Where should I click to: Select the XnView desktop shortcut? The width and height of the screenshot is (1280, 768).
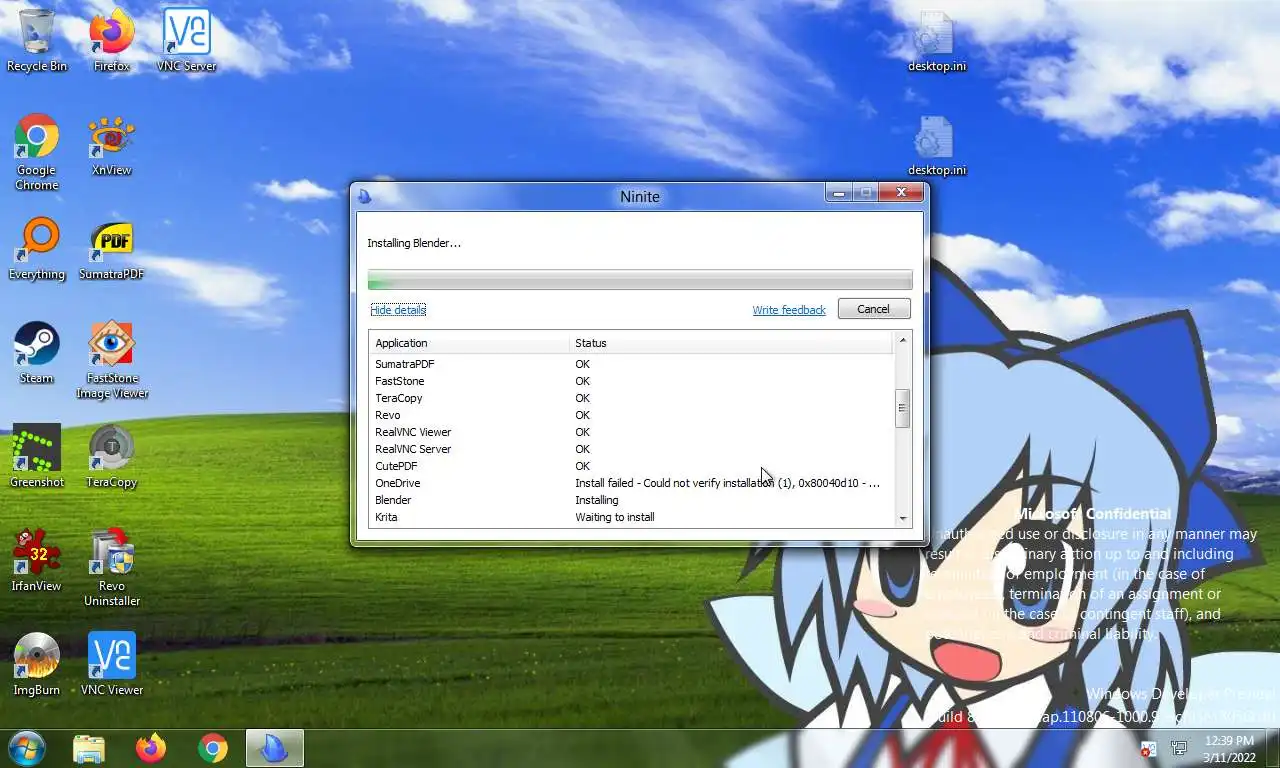[112, 145]
